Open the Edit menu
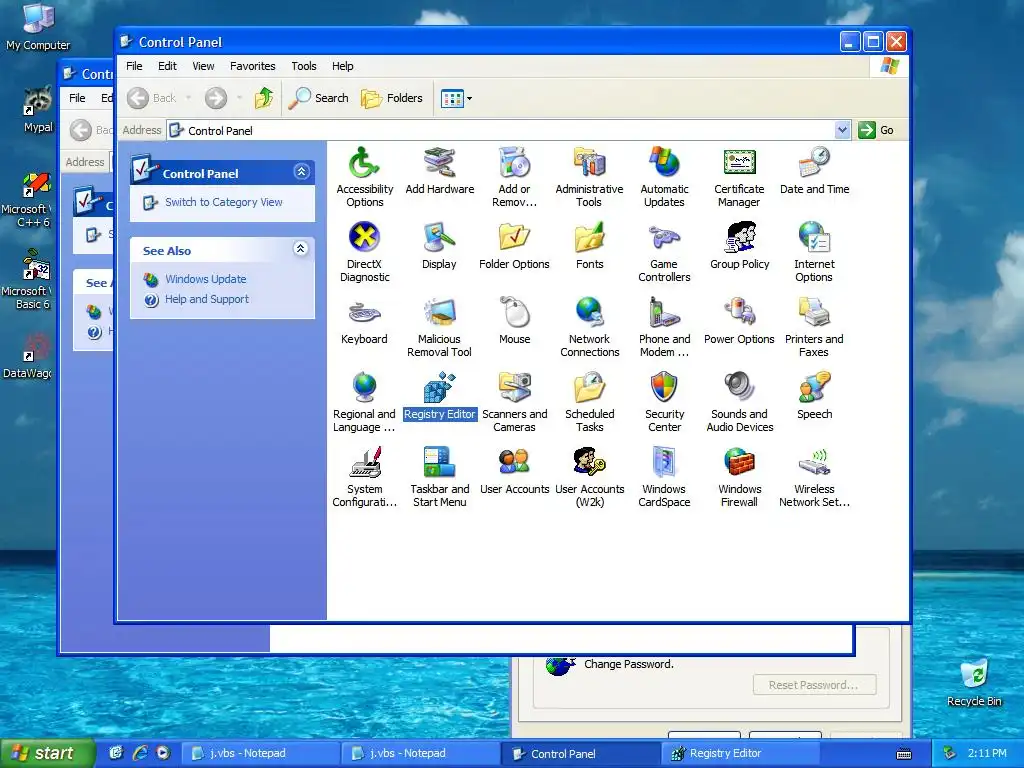Viewport: 1024px width, 768px height. [167, 66]
